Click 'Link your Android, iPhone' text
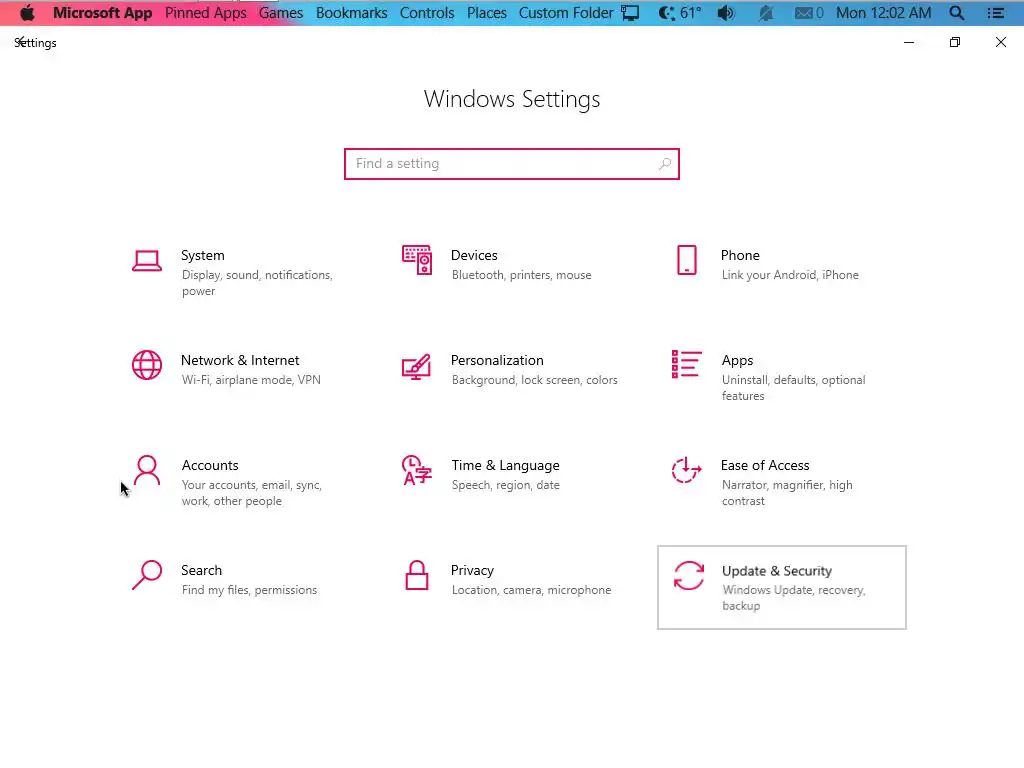 coord(790,276)
